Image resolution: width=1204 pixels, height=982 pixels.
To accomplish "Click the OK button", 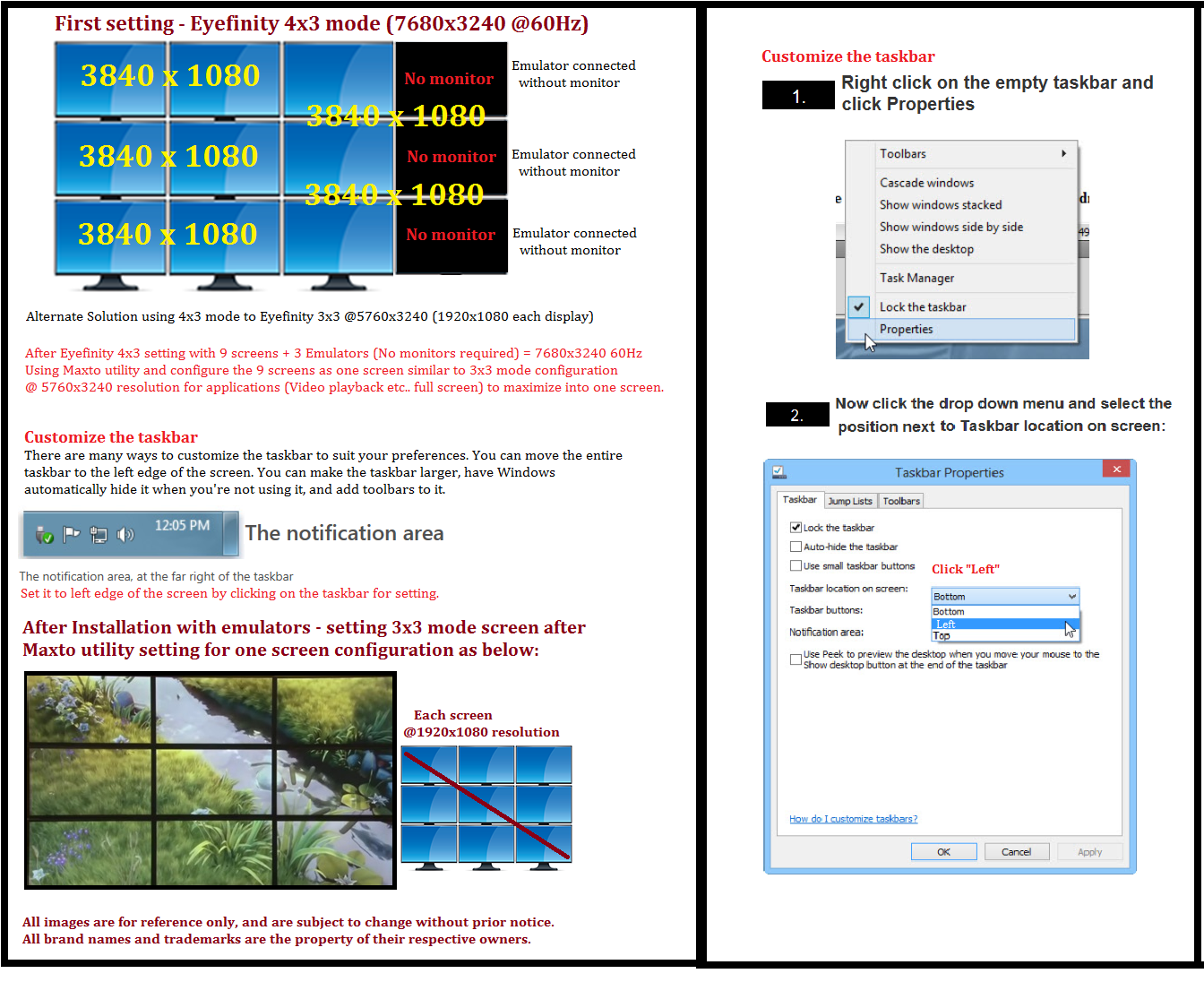I will pos(943,852).
